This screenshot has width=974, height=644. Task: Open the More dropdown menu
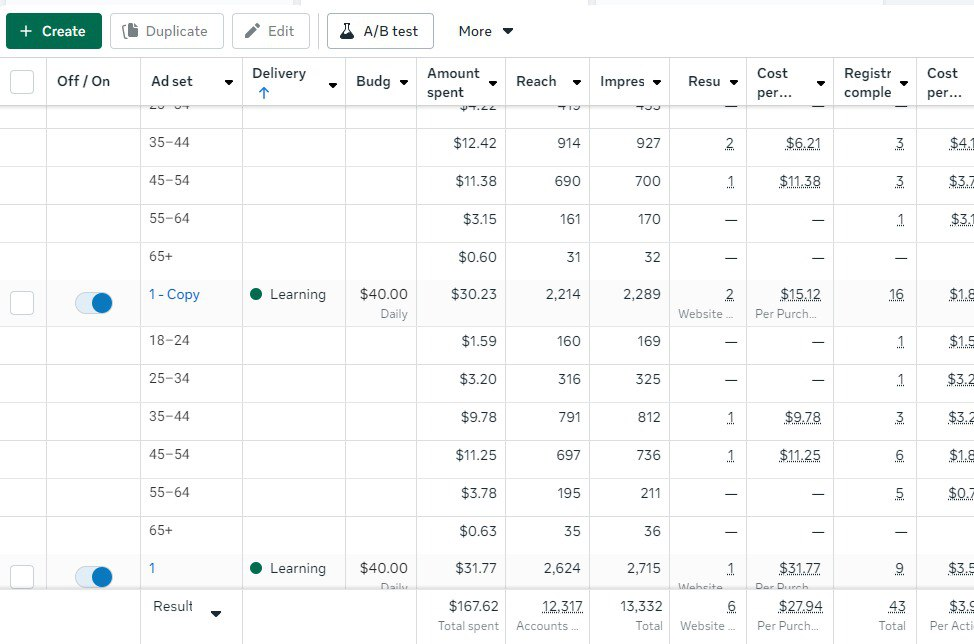486,31
